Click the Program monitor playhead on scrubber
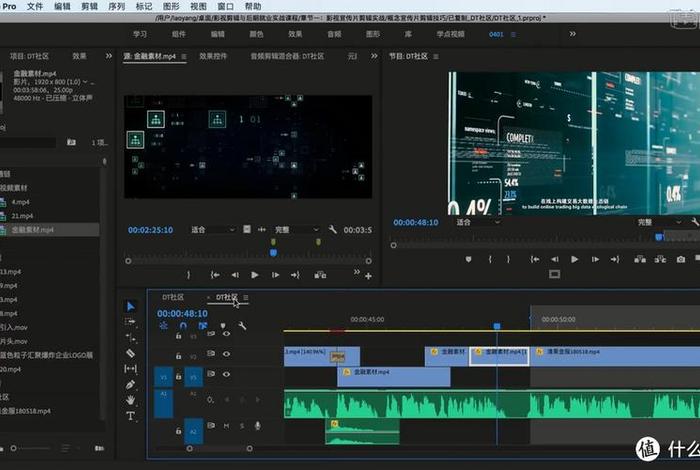The width and height of the screenshot is (700, 470). (x=659, y=237)
